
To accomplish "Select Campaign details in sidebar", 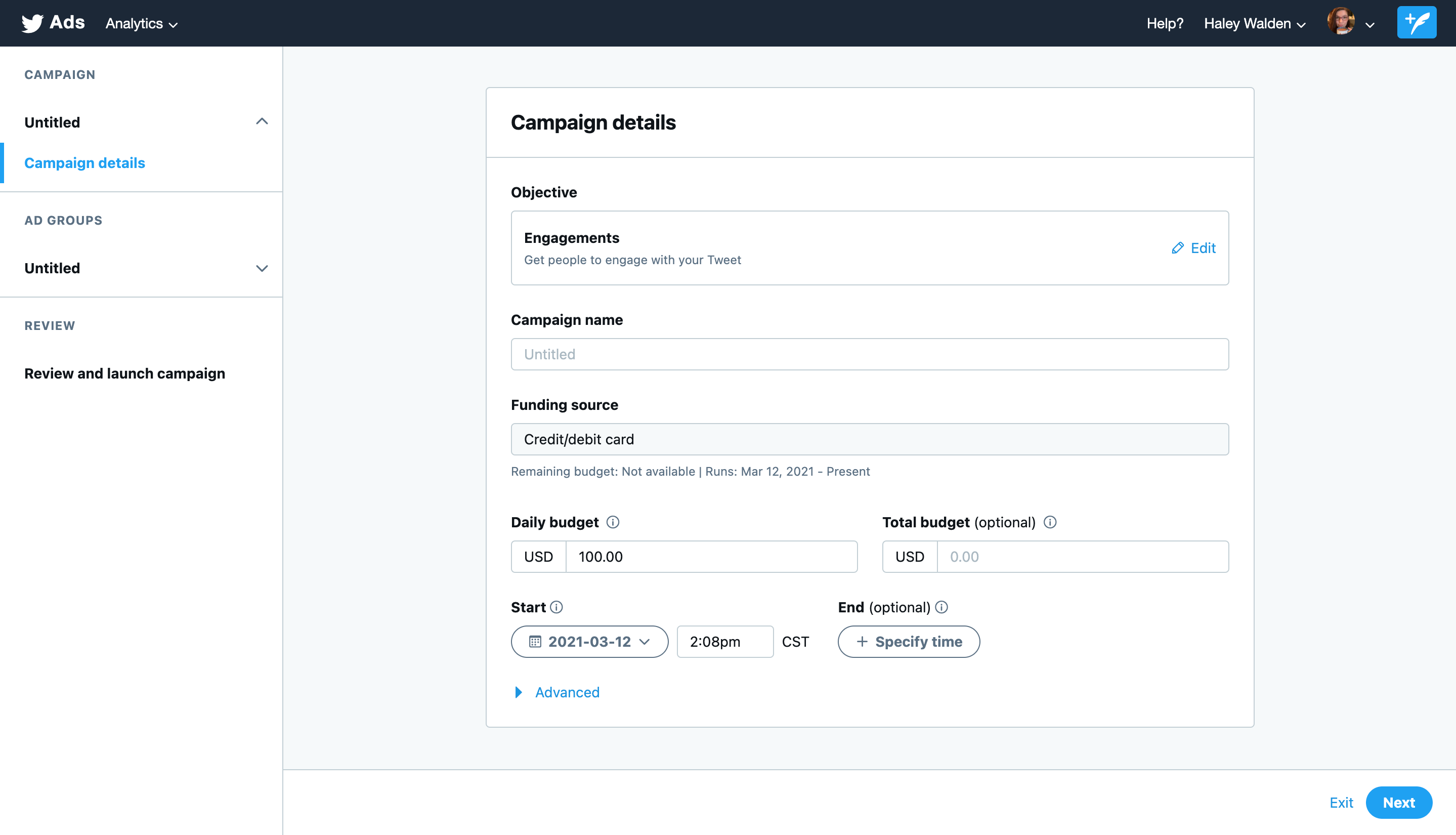I will [84, 163].
